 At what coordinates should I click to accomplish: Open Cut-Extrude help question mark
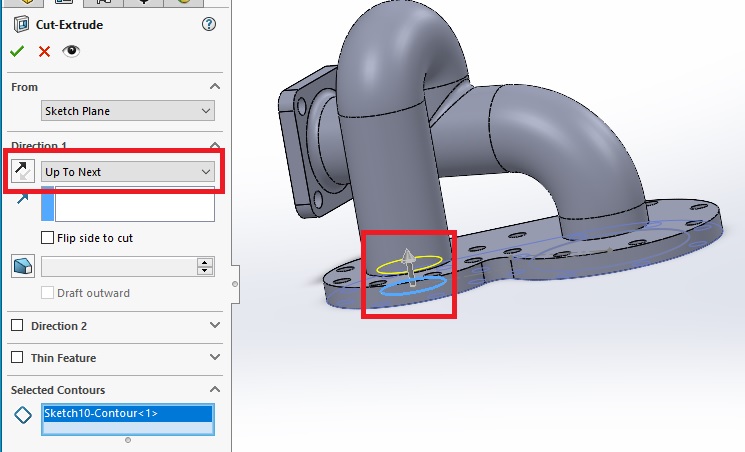pos(209,24)
